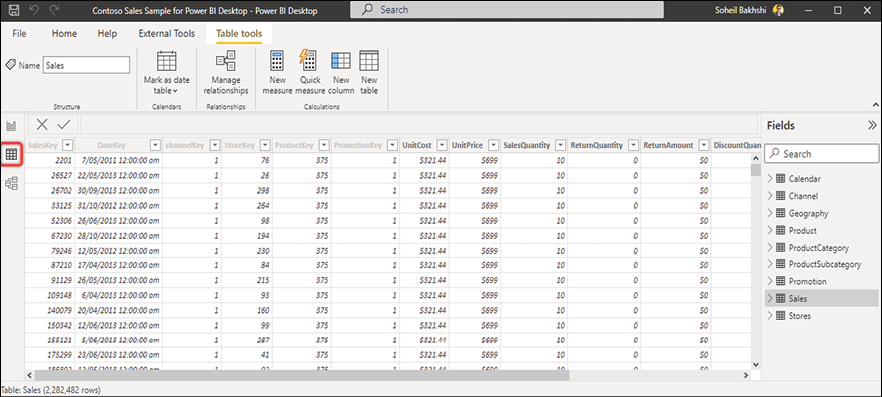Expand the ProductCategory table
The width and height of the screenshot is (882, 397).
(x=770, y=248)
